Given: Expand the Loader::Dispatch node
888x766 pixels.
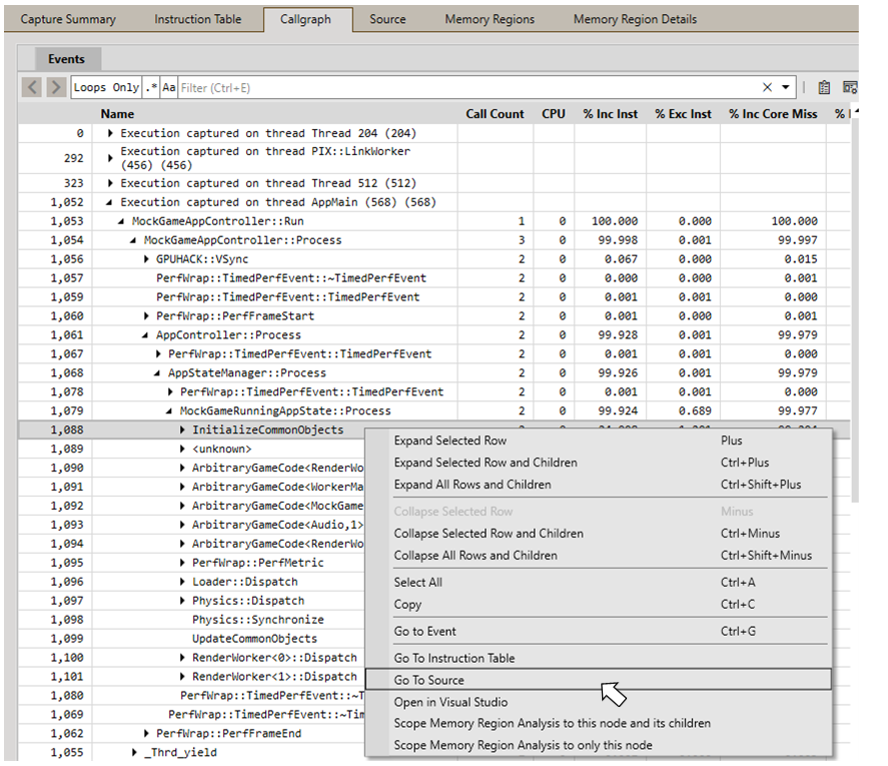Looking at the screenshot, I should [x=182, y=582].
